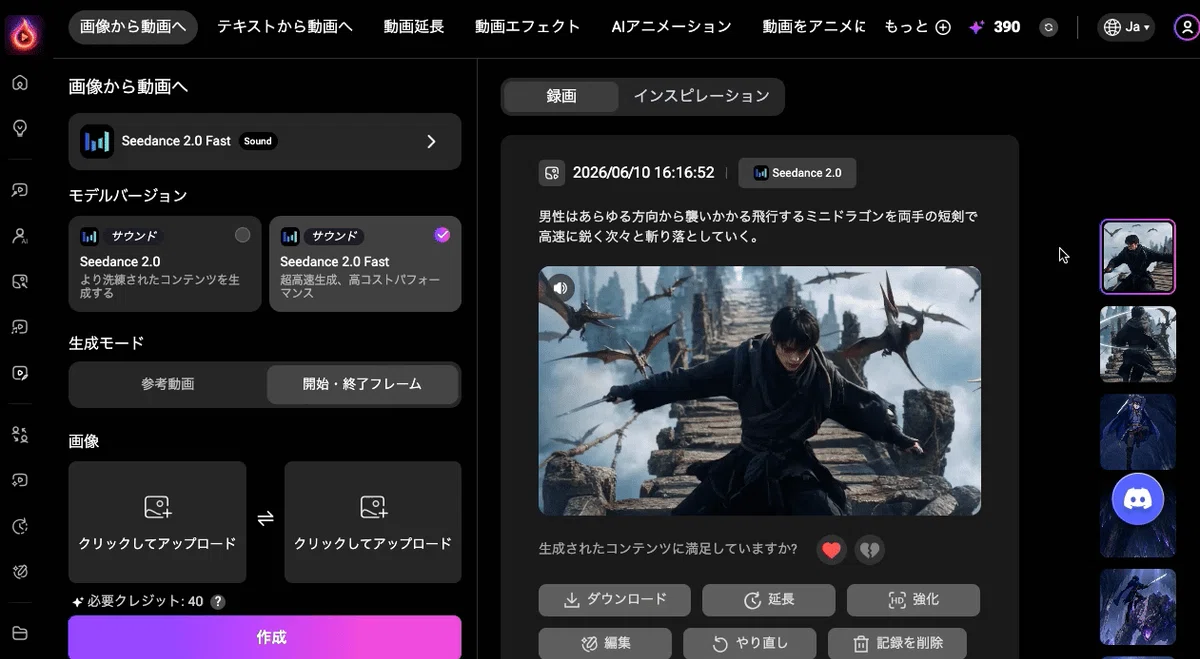Switch to the テキストから動画へ tab
This screenshot has height=659, width=1200.
285,27
